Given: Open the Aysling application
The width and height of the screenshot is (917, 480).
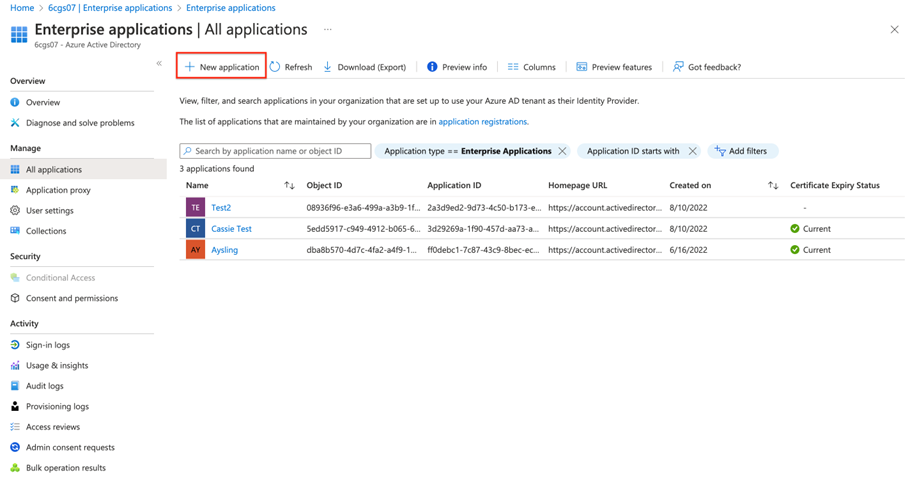Looking at the screenshot, I should click(x=224, y=250).
